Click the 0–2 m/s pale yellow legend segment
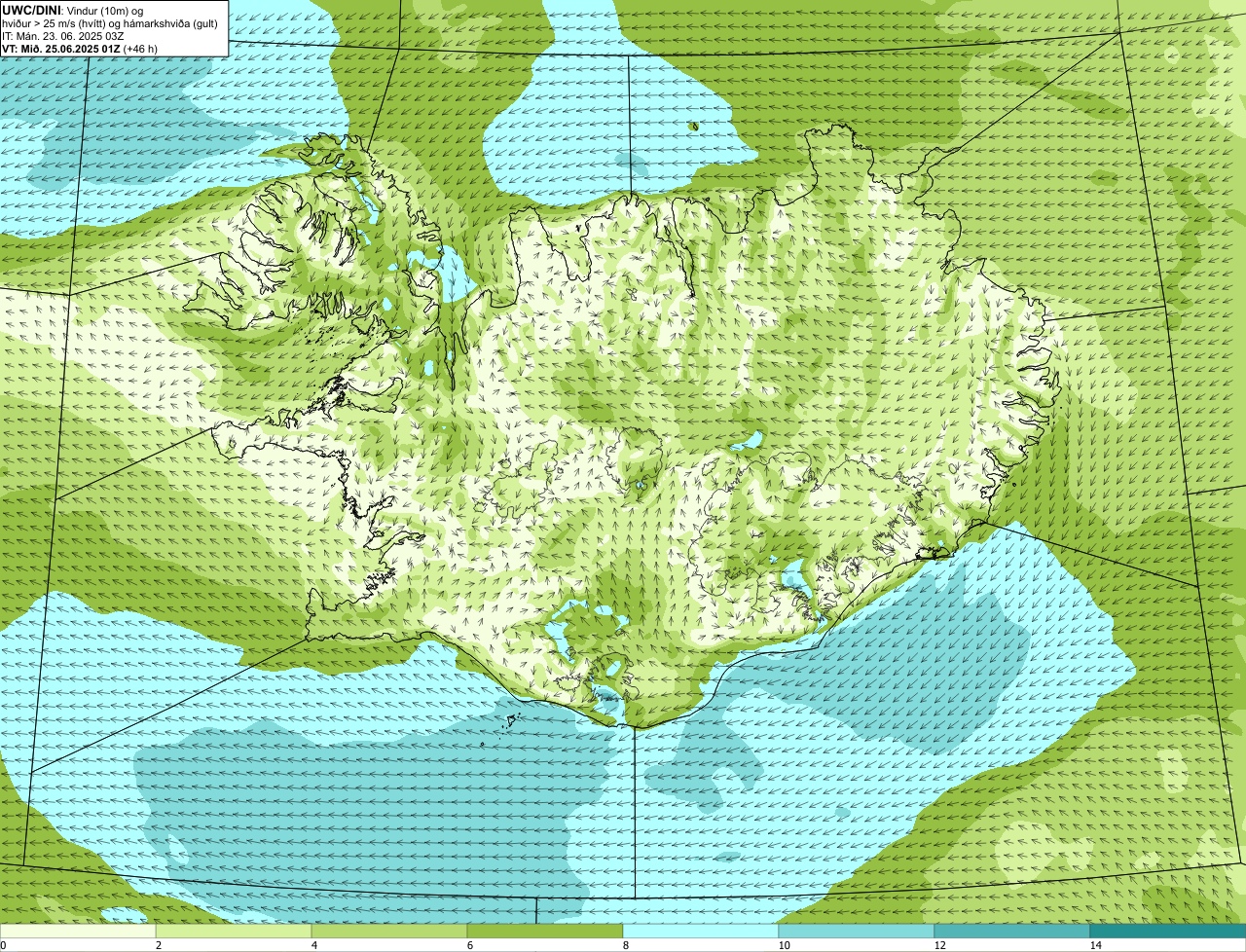1246x952 pixels. [x=78, y=931]
